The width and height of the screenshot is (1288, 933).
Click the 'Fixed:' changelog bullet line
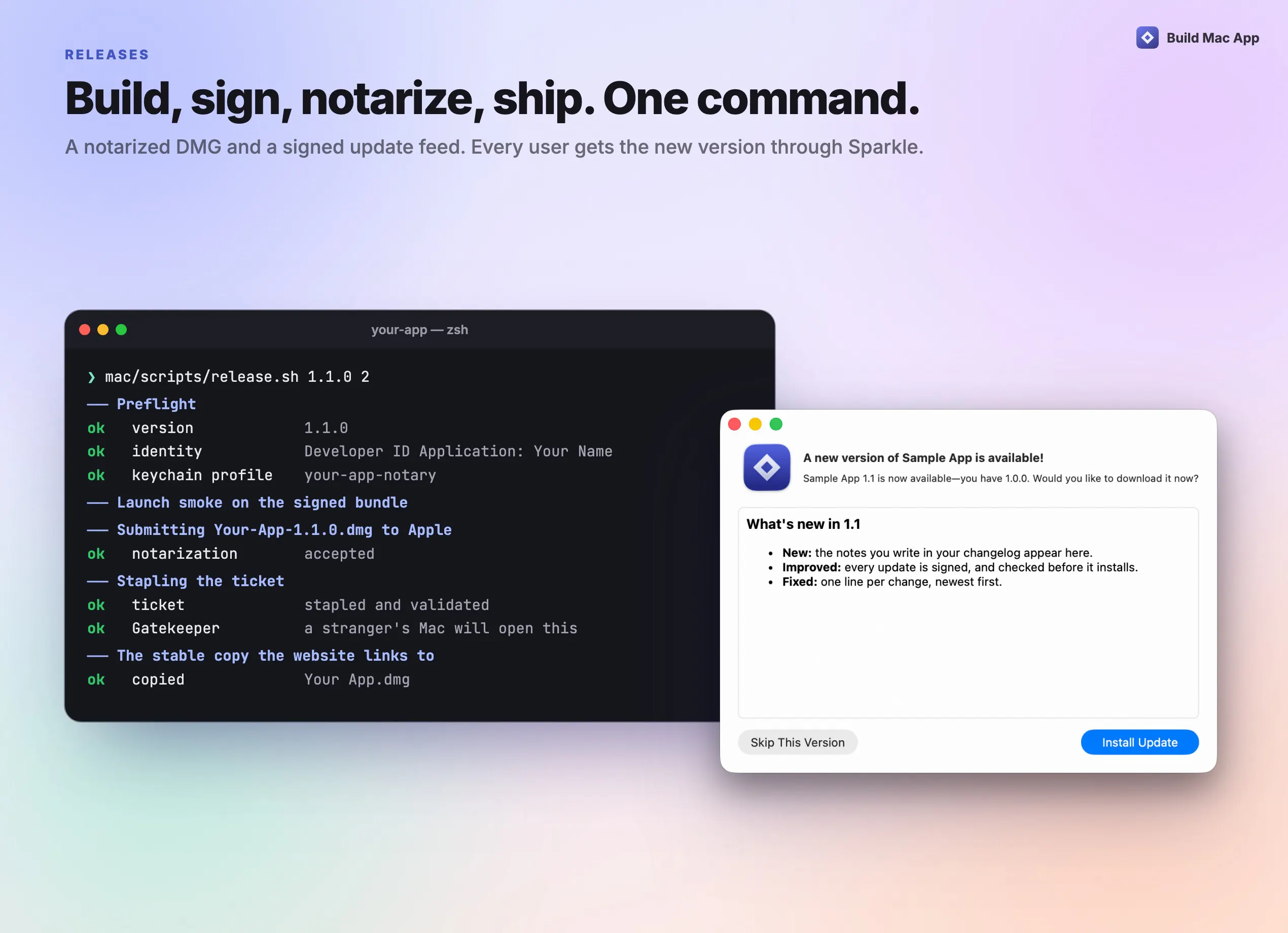(x=891, y=582)
